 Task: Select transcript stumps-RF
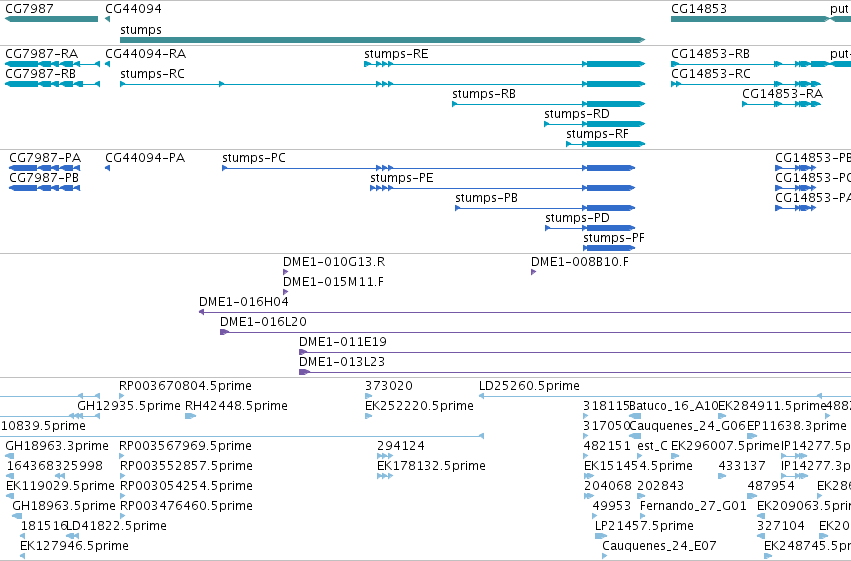pyautogui.click(x=605, y=144)
